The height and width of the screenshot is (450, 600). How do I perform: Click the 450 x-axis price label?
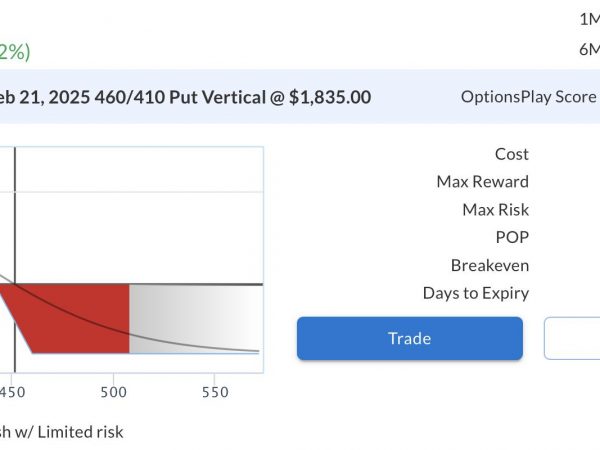tap(12, 393)
